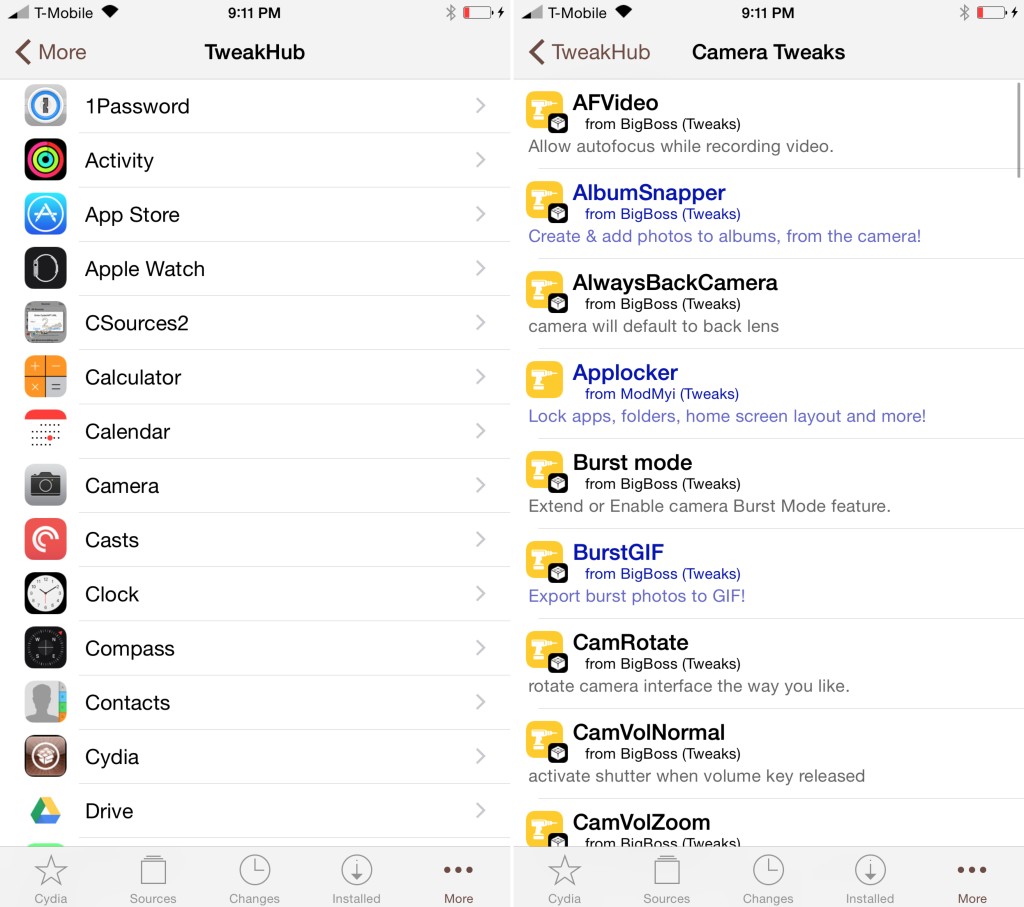This screenshot has width=1024, height=907.
Task: Switch to Sources tab in right screen
Action: [666, 879]
